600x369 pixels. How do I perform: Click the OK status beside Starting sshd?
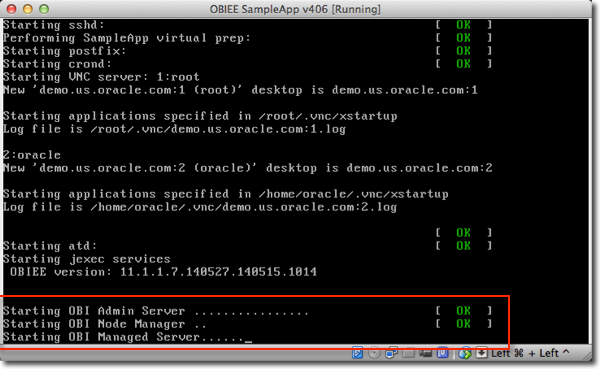463,25
